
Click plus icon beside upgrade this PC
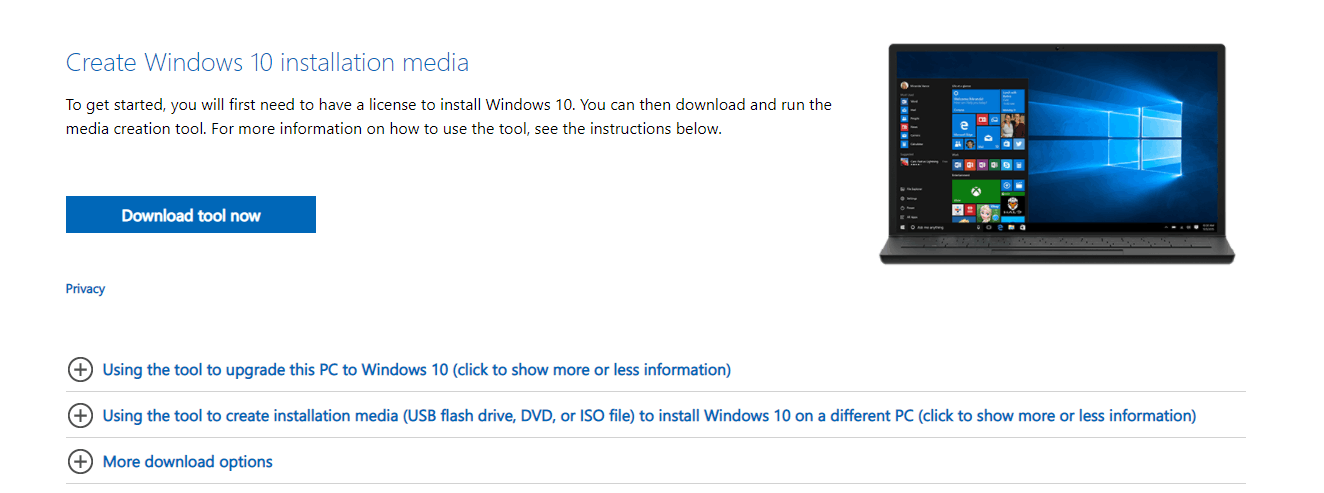(80, 370)
